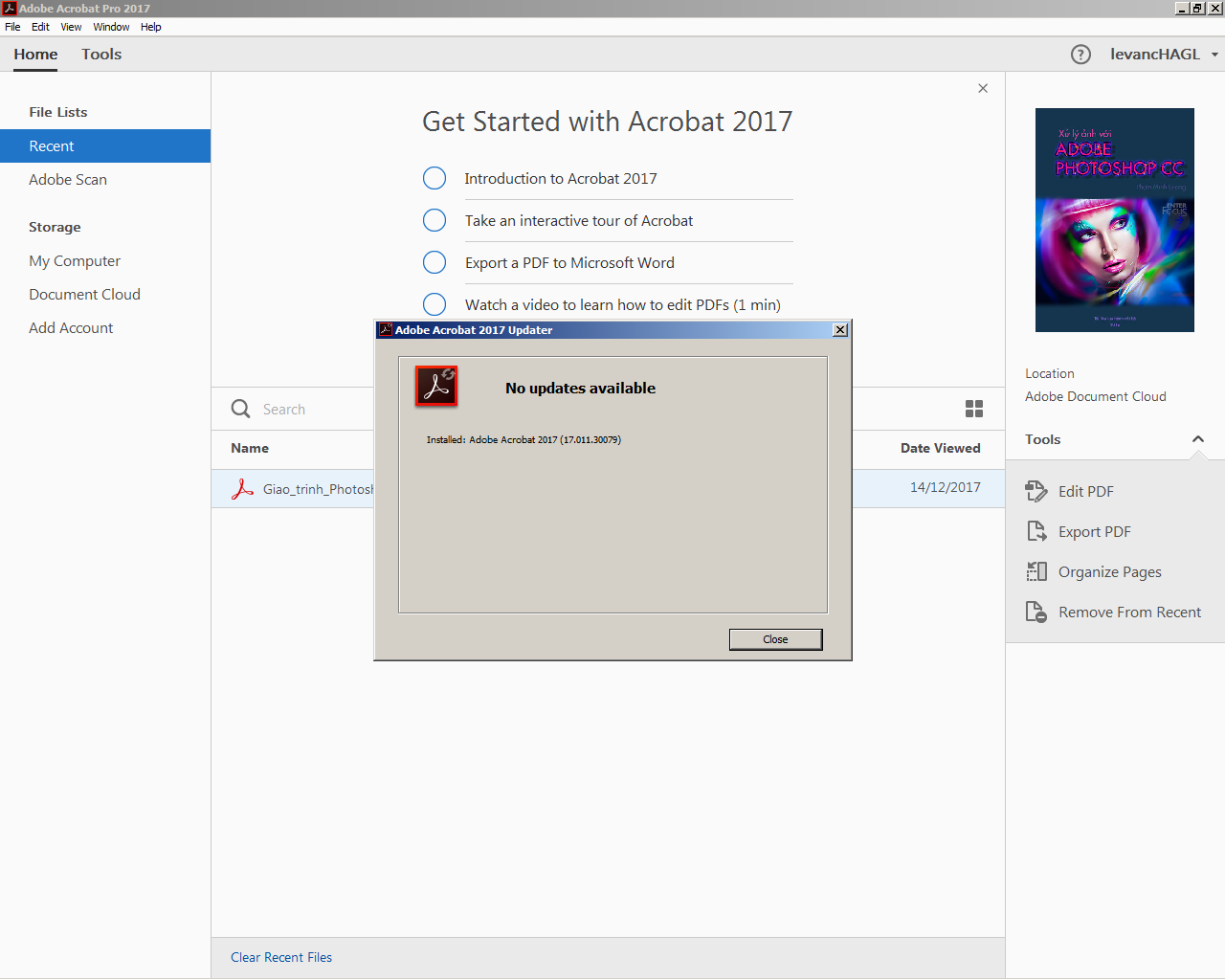The width and height of the screenshot is (1225, 980).
Task: Switch to the Tools tab
Action: click(x=101, y=55)
